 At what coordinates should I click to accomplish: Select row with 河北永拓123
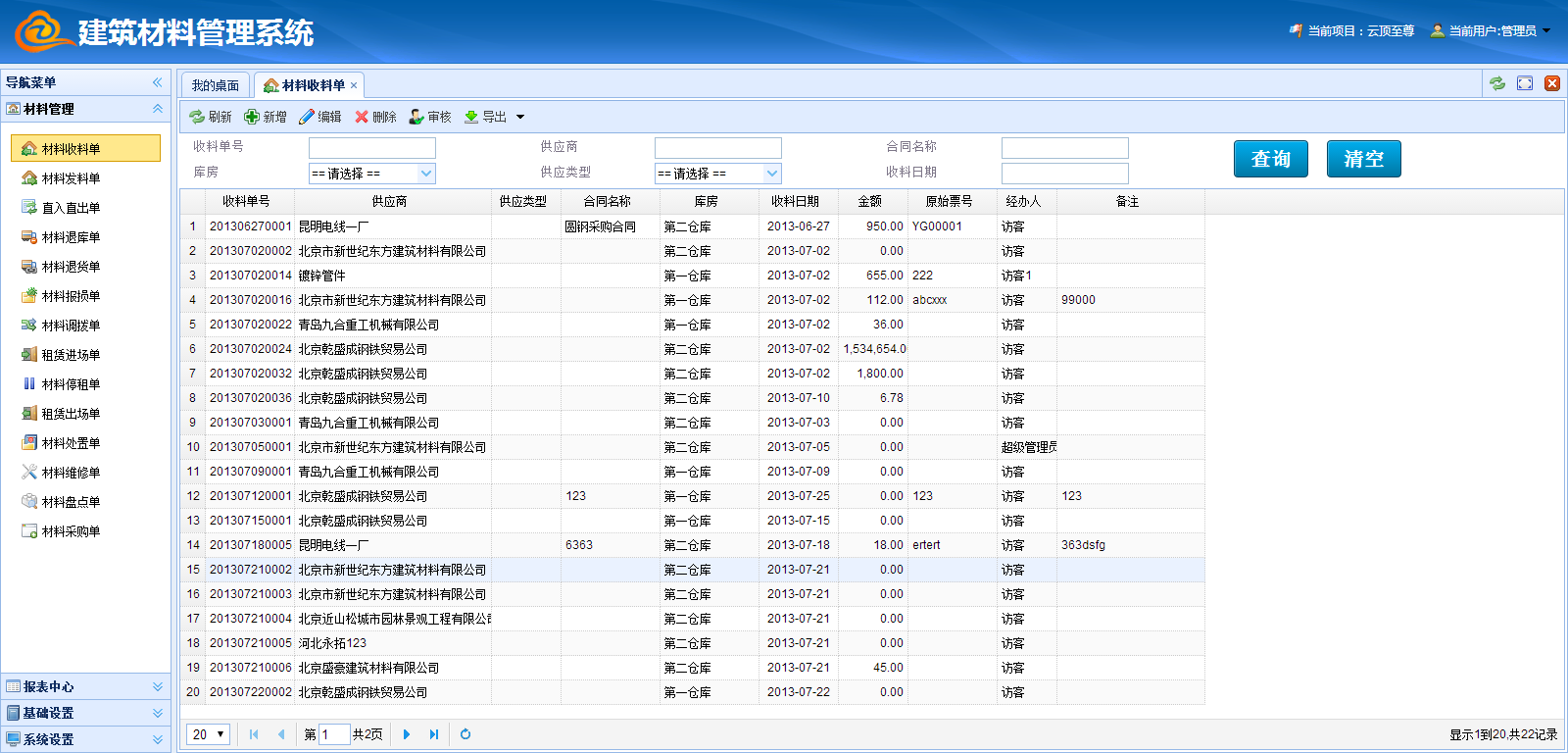(x=692, y=643)
